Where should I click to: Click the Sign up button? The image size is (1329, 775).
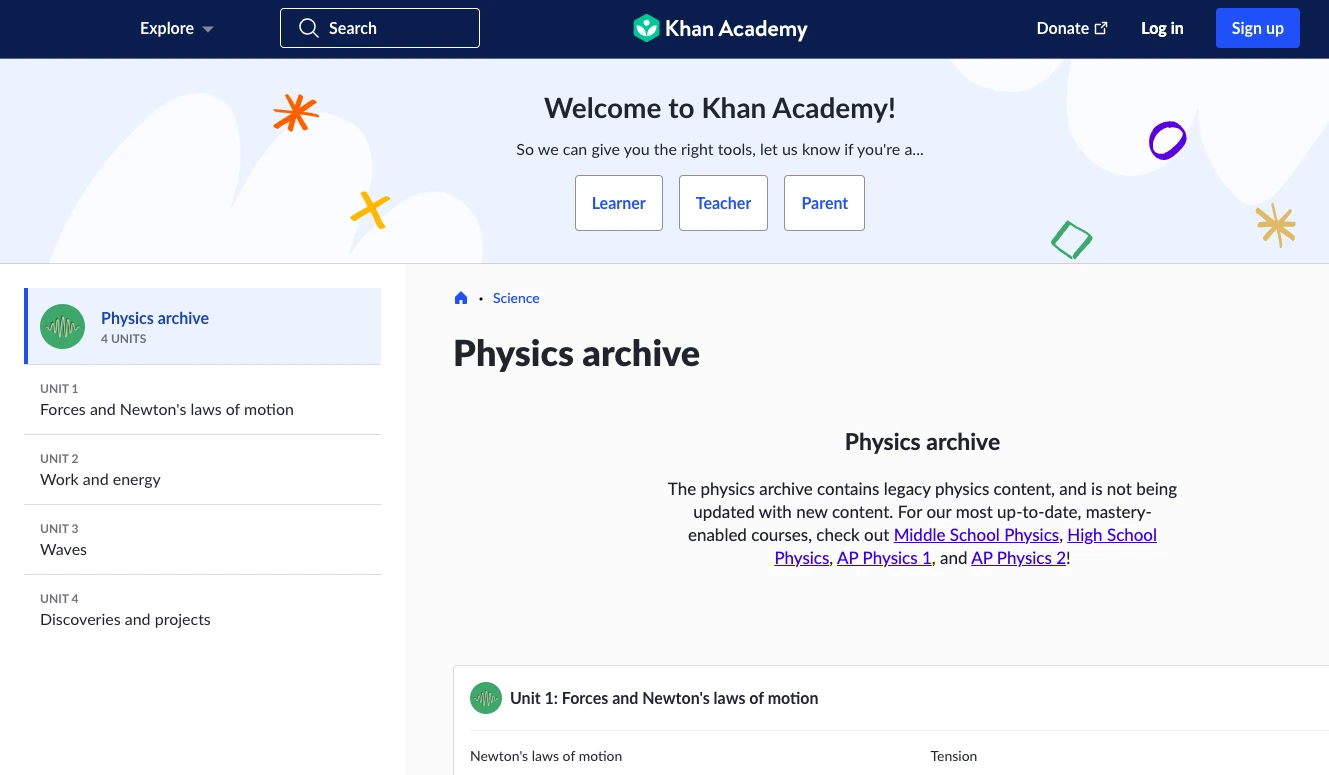pos(1257,28)
